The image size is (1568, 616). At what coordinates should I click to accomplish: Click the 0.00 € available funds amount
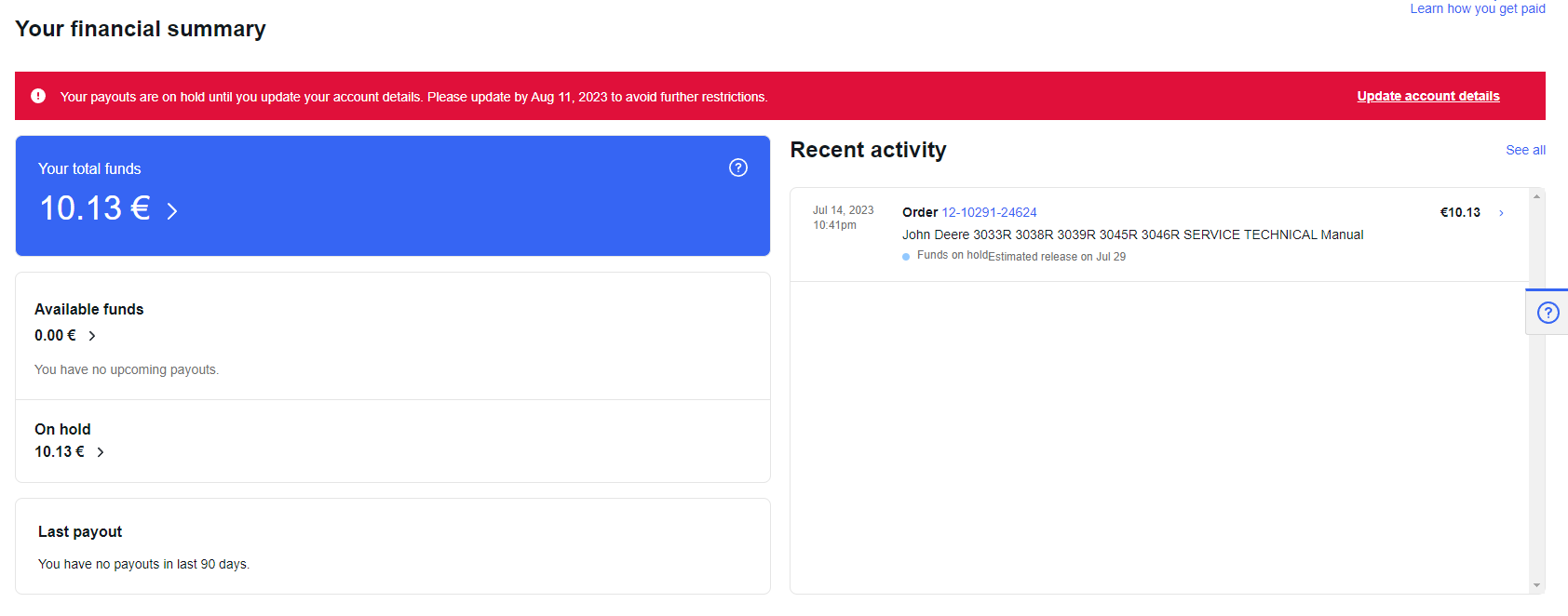(x=55, y=336)
